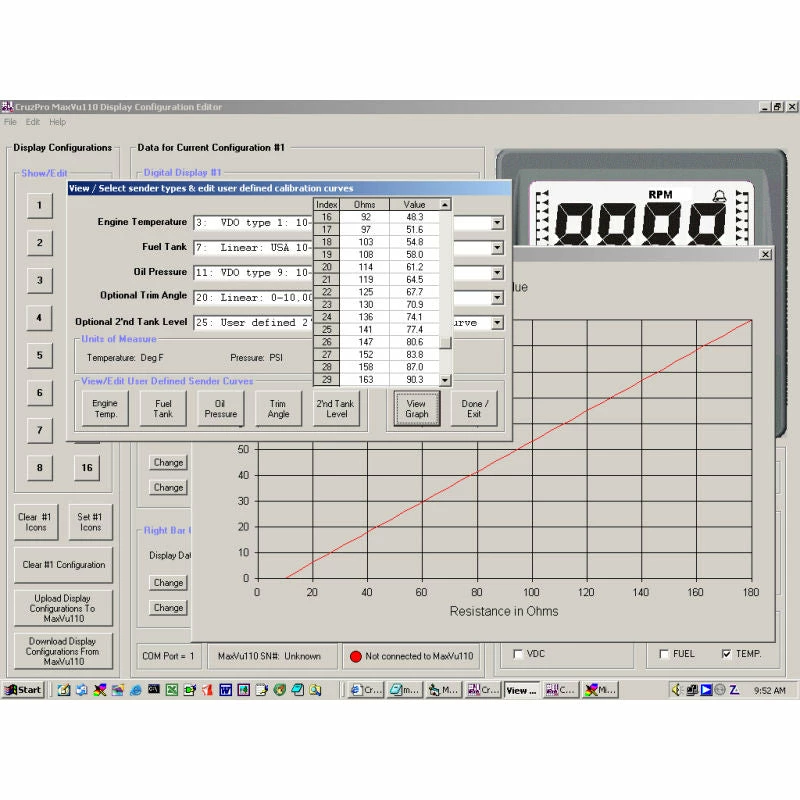Screen dimensions: 800x800
Task: Open the Fuel Tank sender dropdown
Action: [x=497, y=247]
